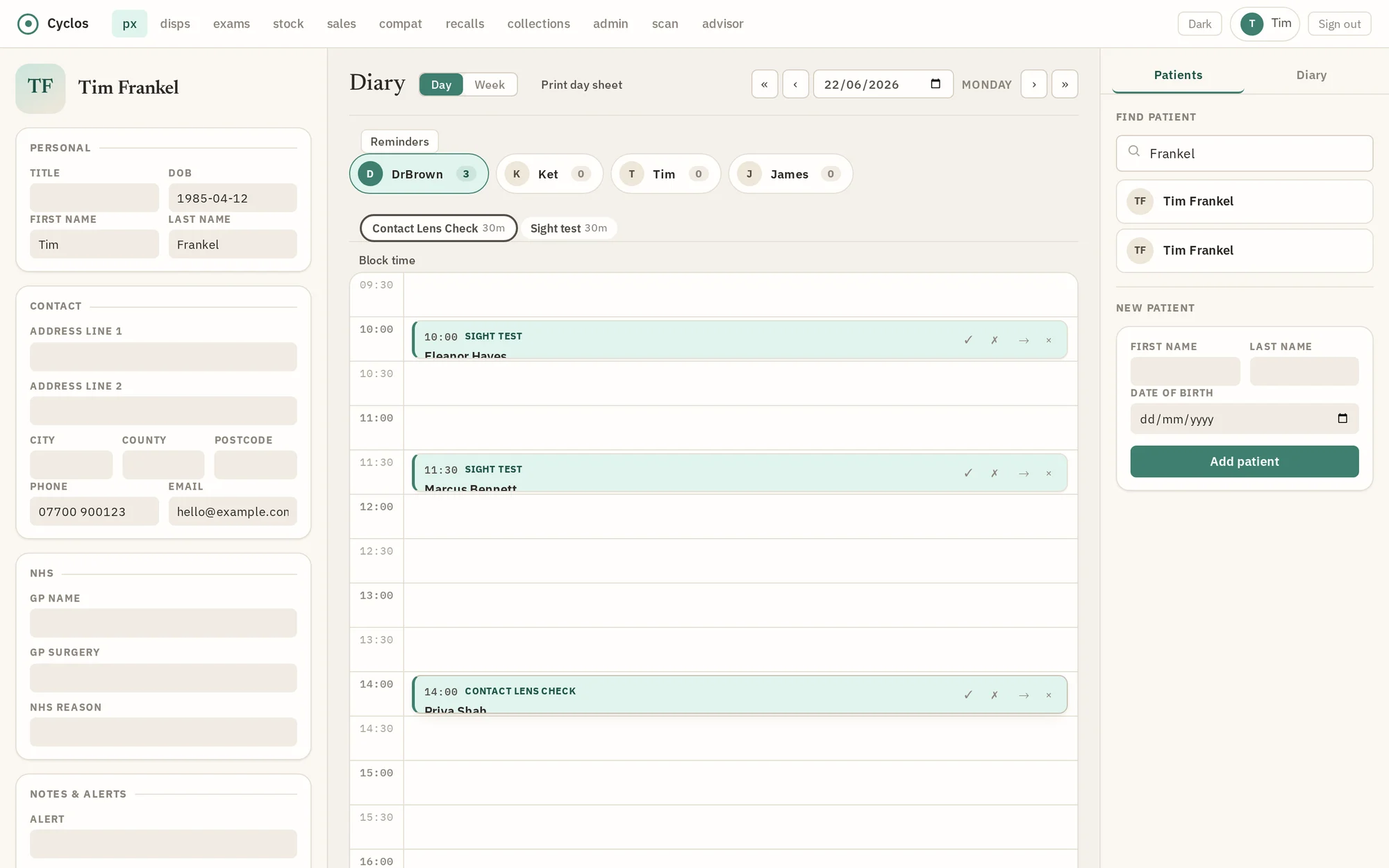
Task: Click the Cyclos logo icon
Action: pyautogui.click(x=28, y=24)
